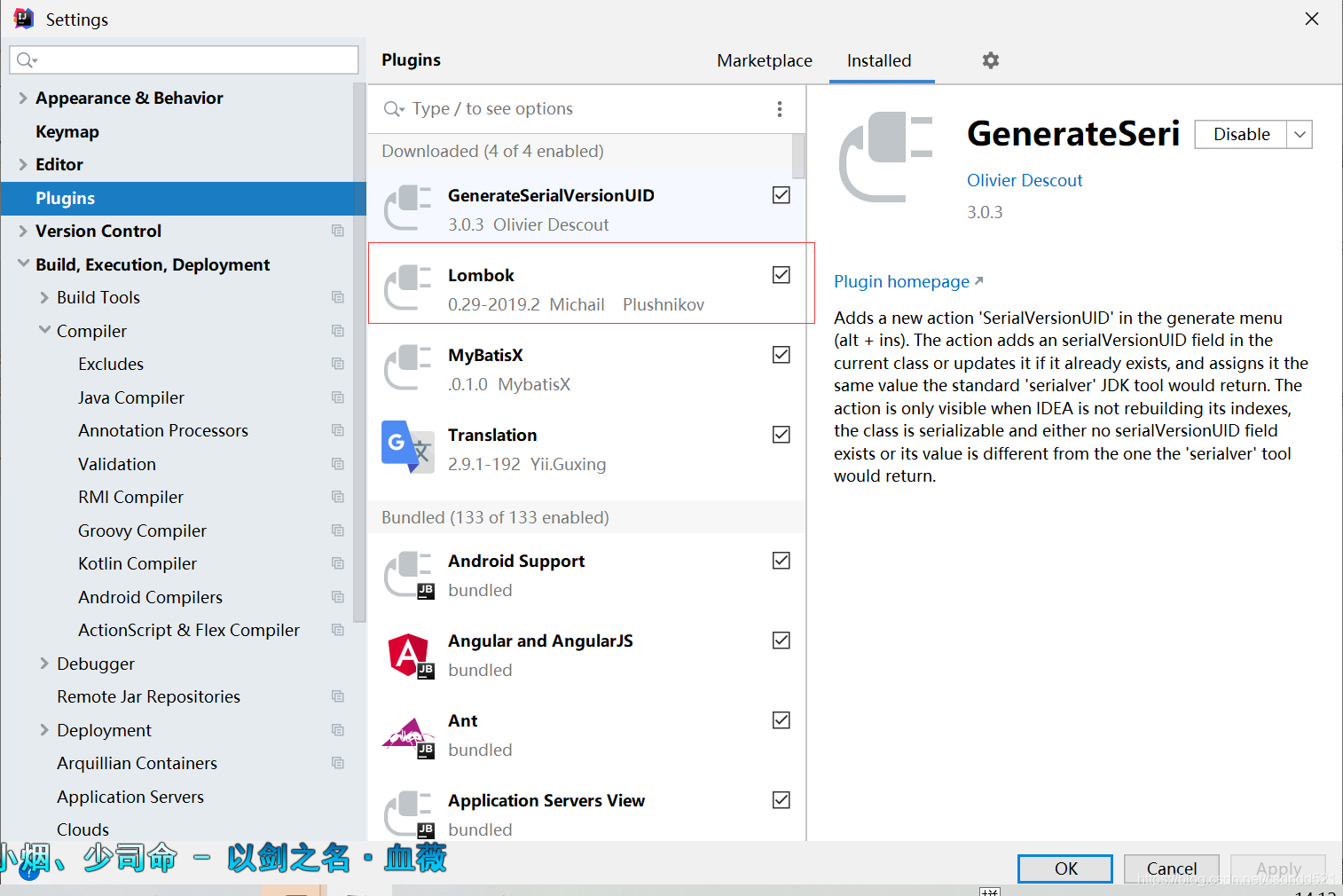This screenshot has width=1343, height=896.
Task: Click the IntelliJ logo in the title bar
Action: tap(24, 19)
